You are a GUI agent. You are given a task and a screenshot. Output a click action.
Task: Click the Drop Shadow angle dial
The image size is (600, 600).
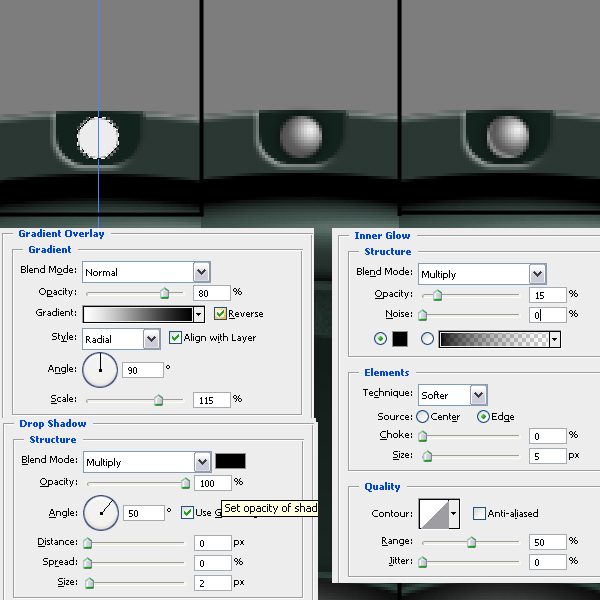pos(101,513)
